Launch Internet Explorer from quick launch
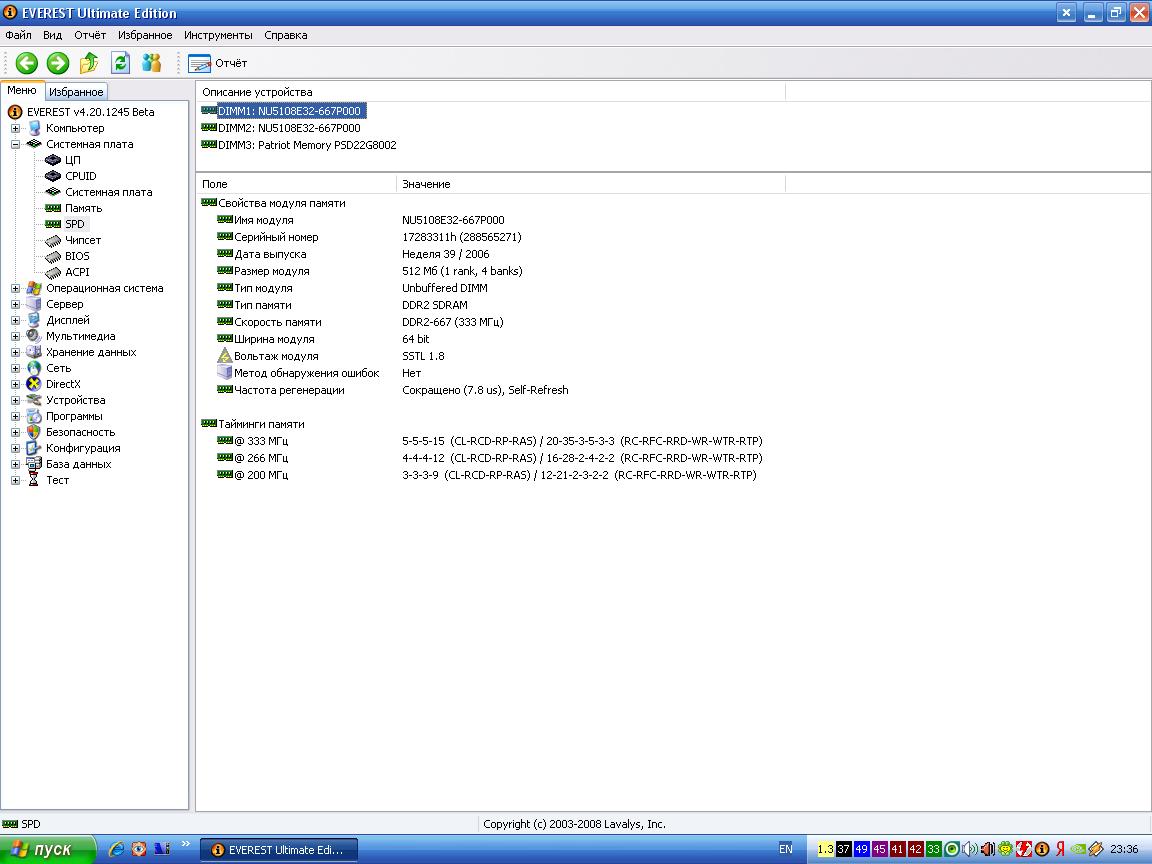 tap(116, 849)
